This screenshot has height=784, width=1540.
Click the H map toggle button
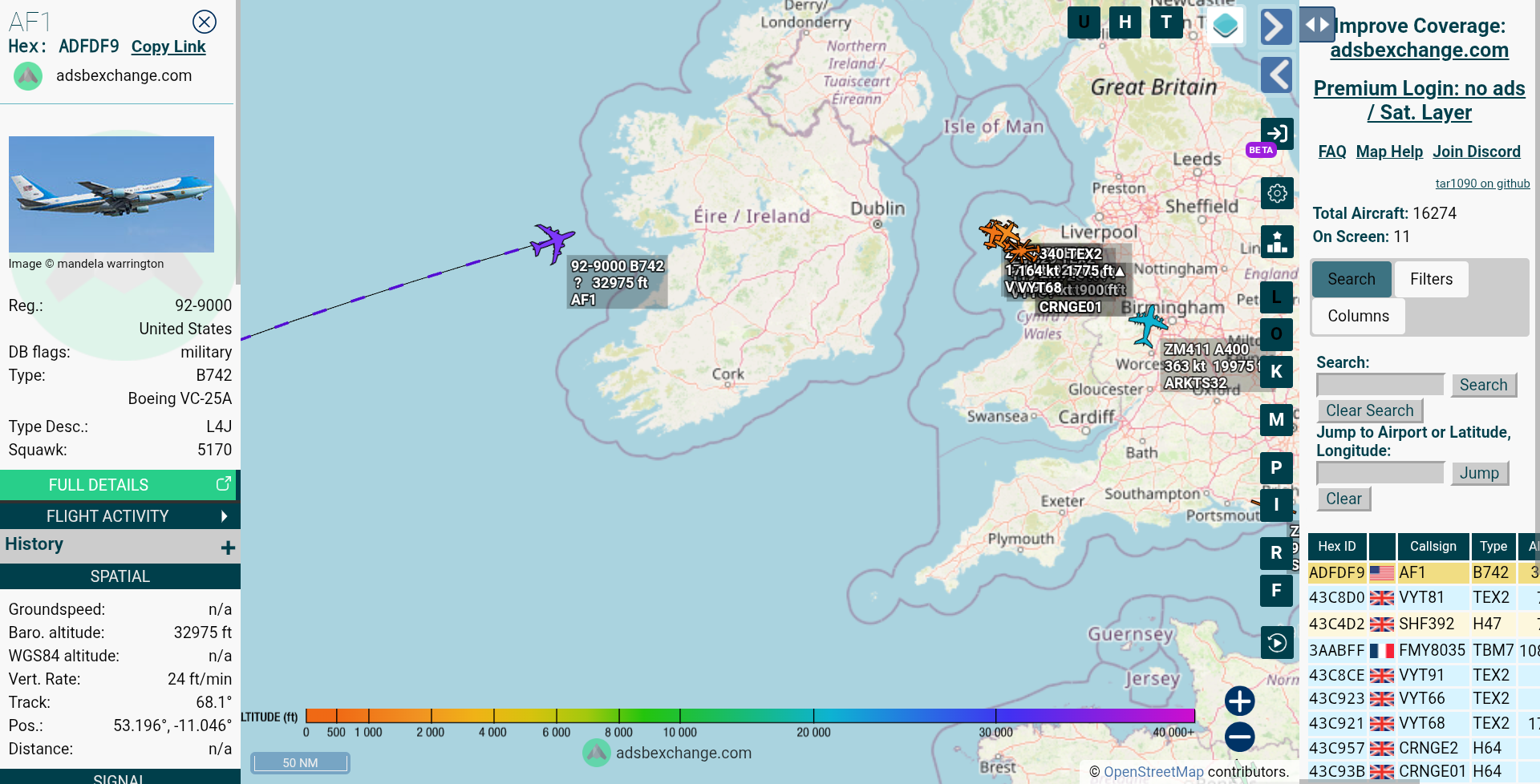1125,22
